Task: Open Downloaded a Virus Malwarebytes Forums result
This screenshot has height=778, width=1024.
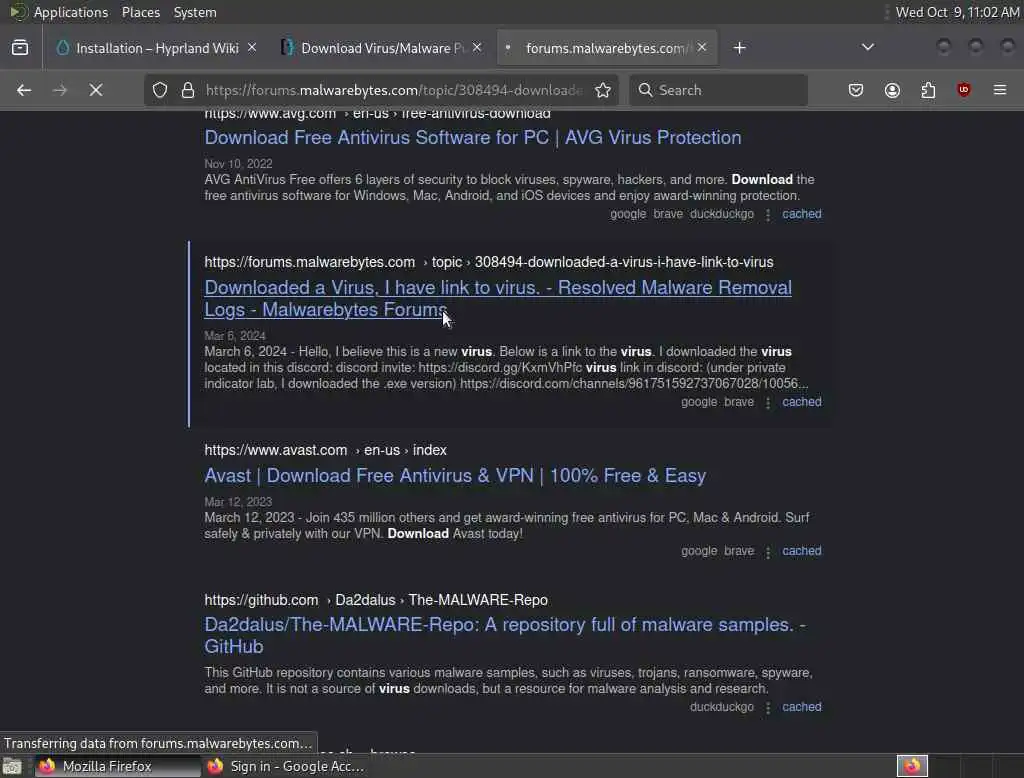Action: (x=498, y=299)
